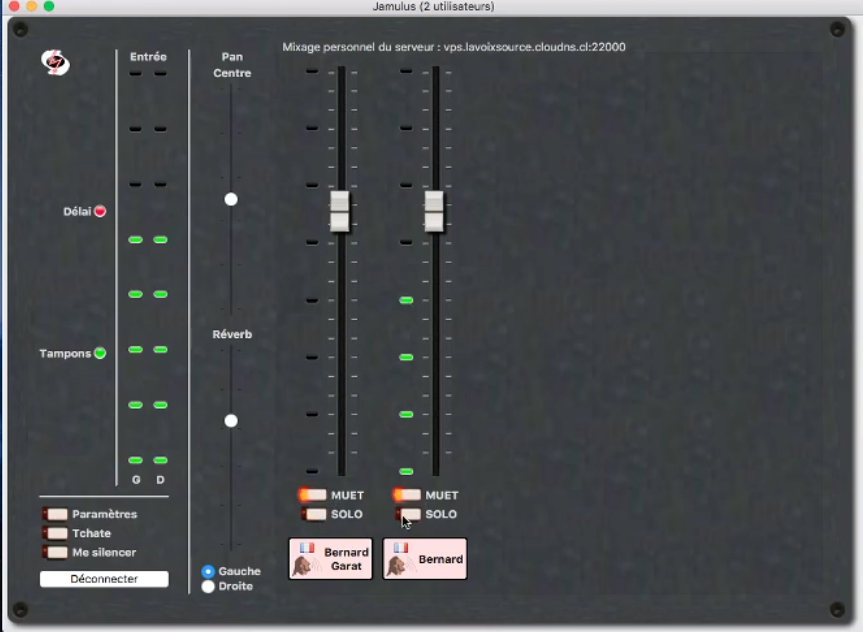Click Bernard Garat's volume fader handle
Screen dimensions: 863x632
pyautogui.click(x=340, y=211)
